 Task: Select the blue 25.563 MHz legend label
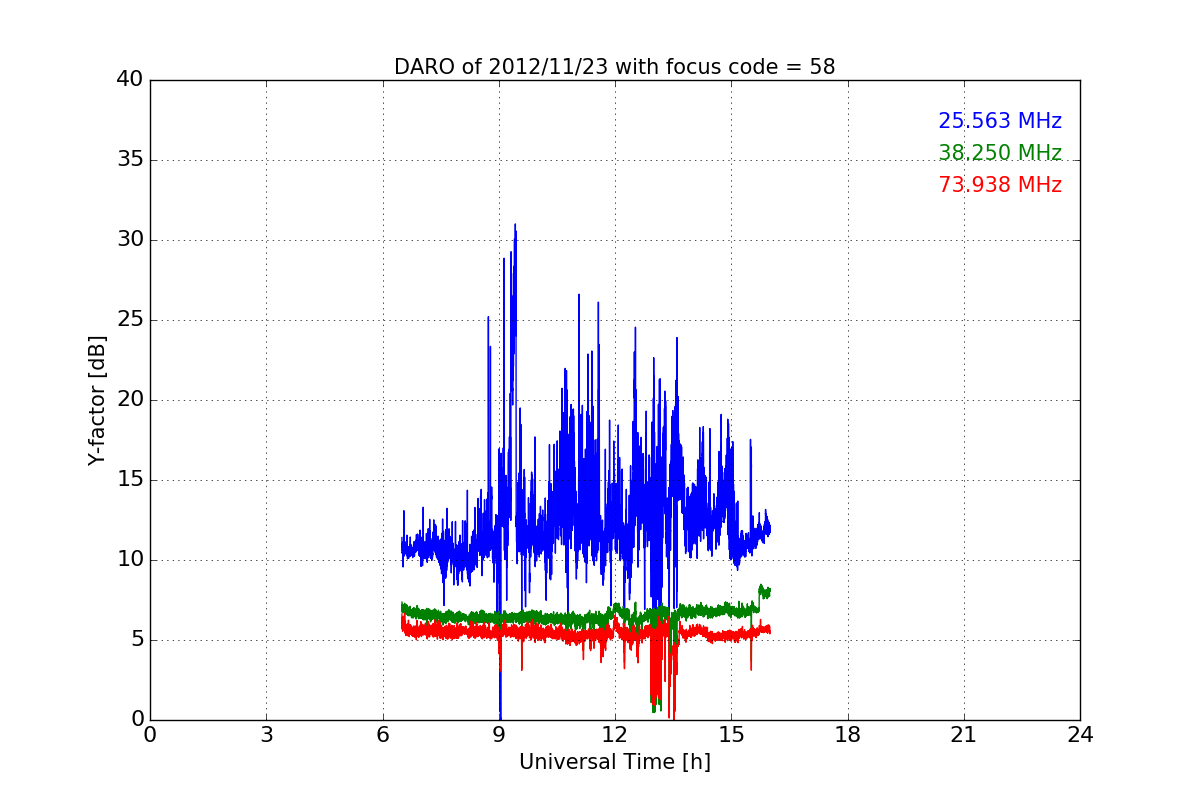(1000, 121)
